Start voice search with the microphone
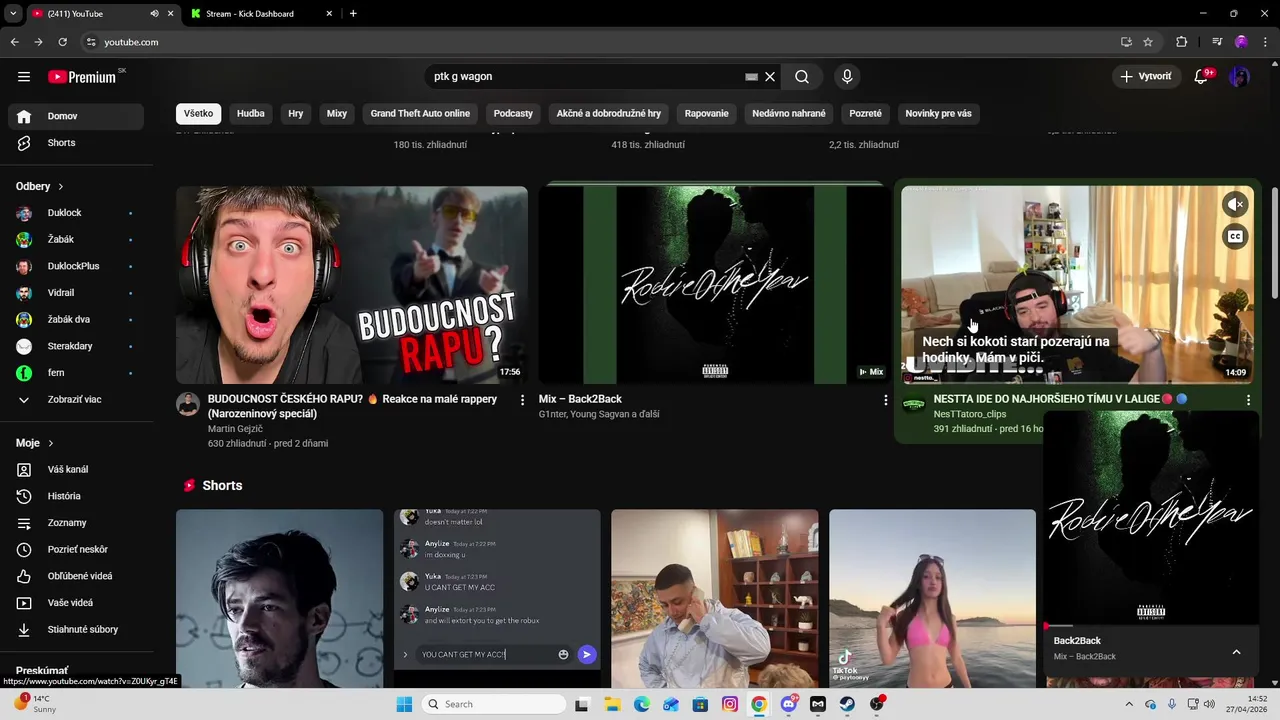Image resolution: width=1280 pixels, height=720 pixels. (847, 76)
